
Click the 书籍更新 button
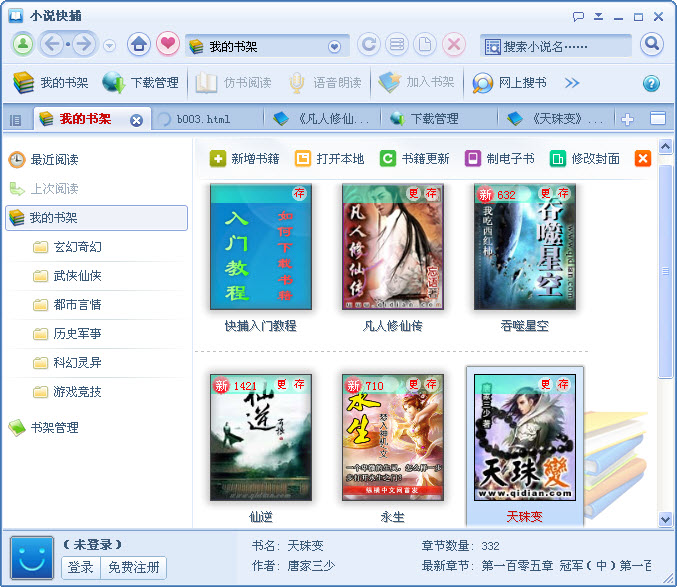pos(414,159)
